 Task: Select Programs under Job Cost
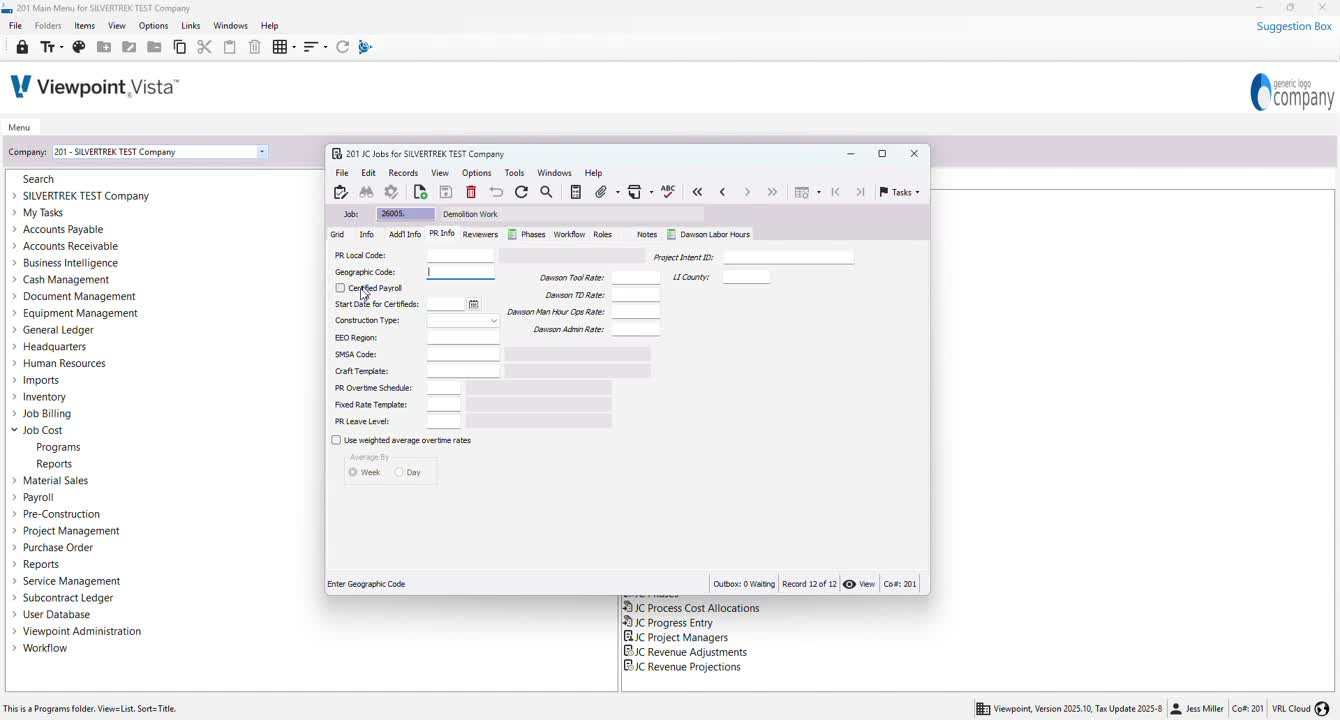pos(58,447)
